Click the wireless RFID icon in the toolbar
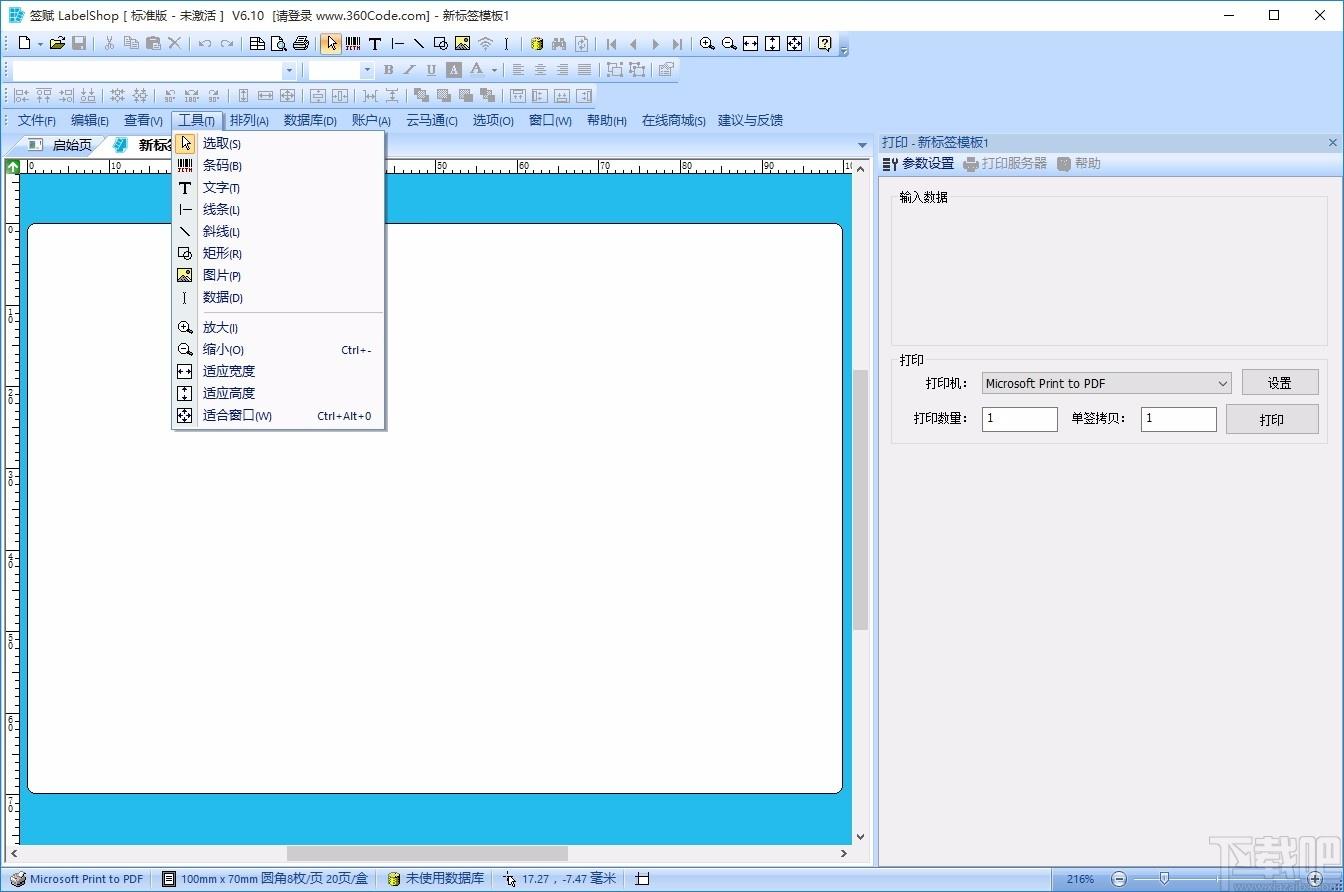This screenshot has width=1344, height=892. point(485,43)
